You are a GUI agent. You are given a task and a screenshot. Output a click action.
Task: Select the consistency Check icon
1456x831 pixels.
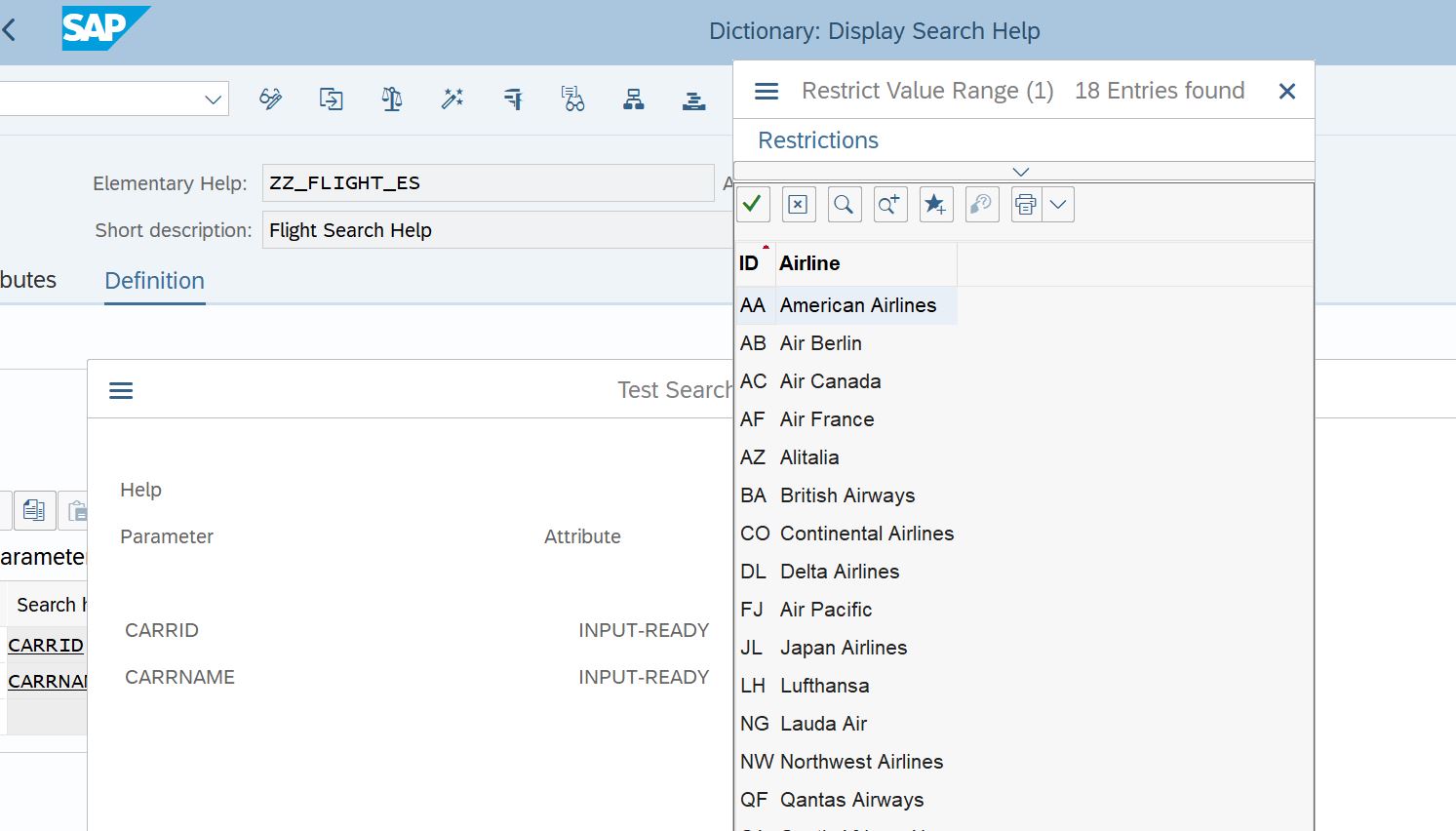point(391,98)
